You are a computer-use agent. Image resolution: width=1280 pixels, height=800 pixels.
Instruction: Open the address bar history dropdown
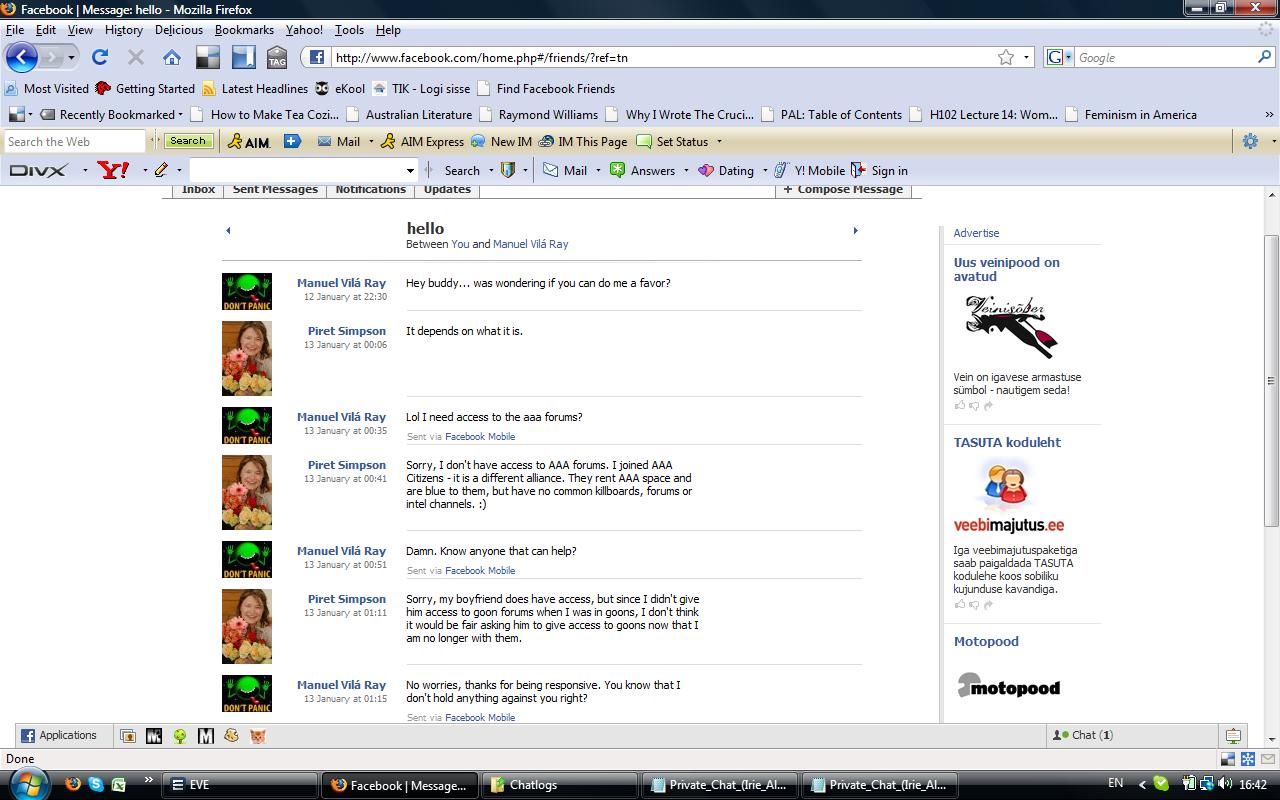(1026, 58)
